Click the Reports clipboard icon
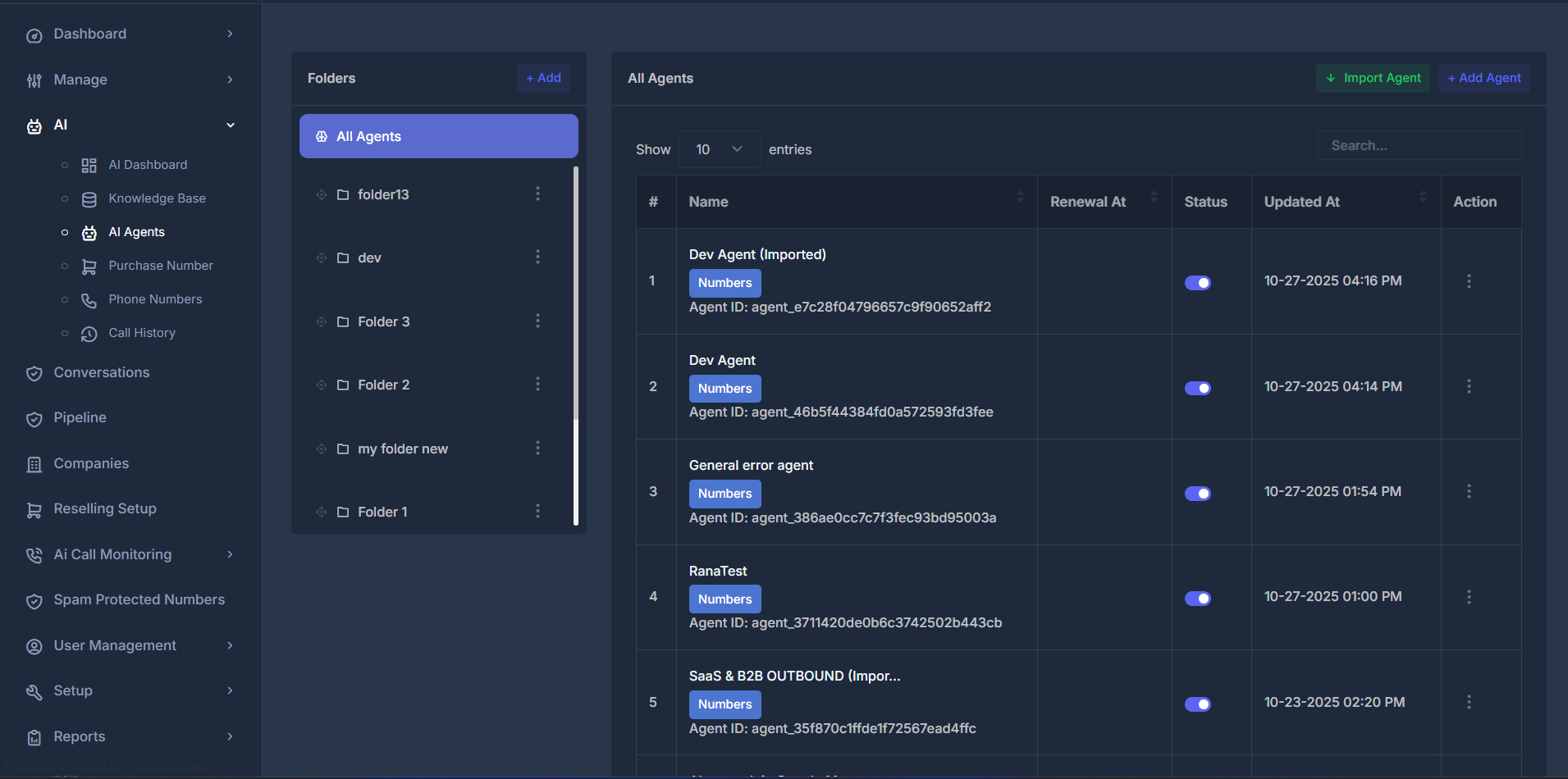1568x779 pixels. click(34, 738)
